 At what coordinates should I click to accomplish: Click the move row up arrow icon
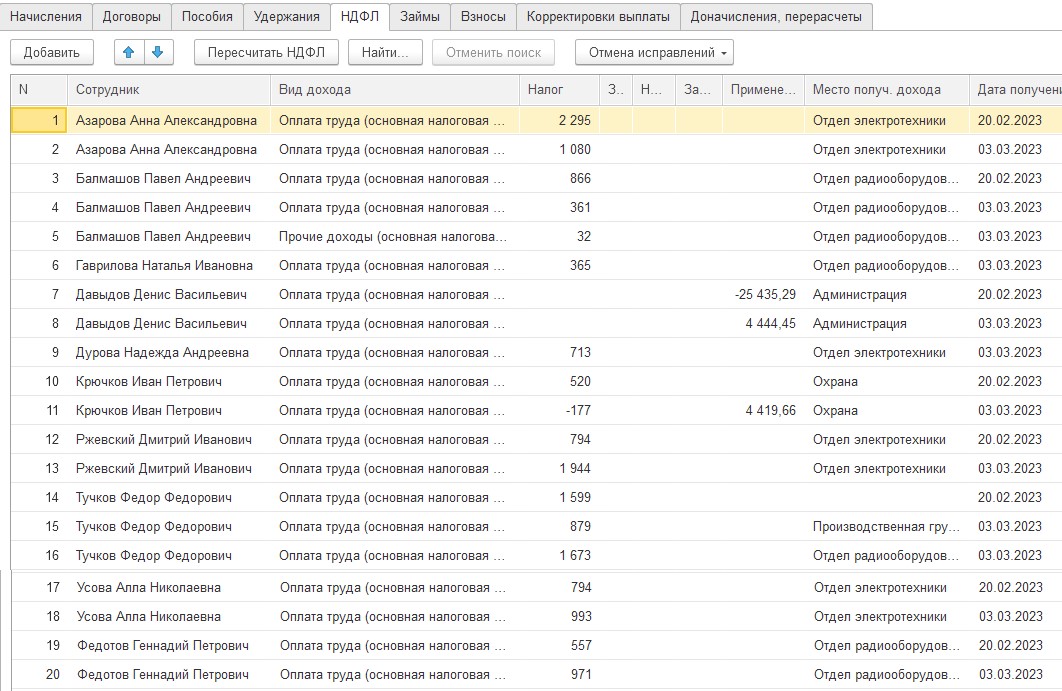129,52
